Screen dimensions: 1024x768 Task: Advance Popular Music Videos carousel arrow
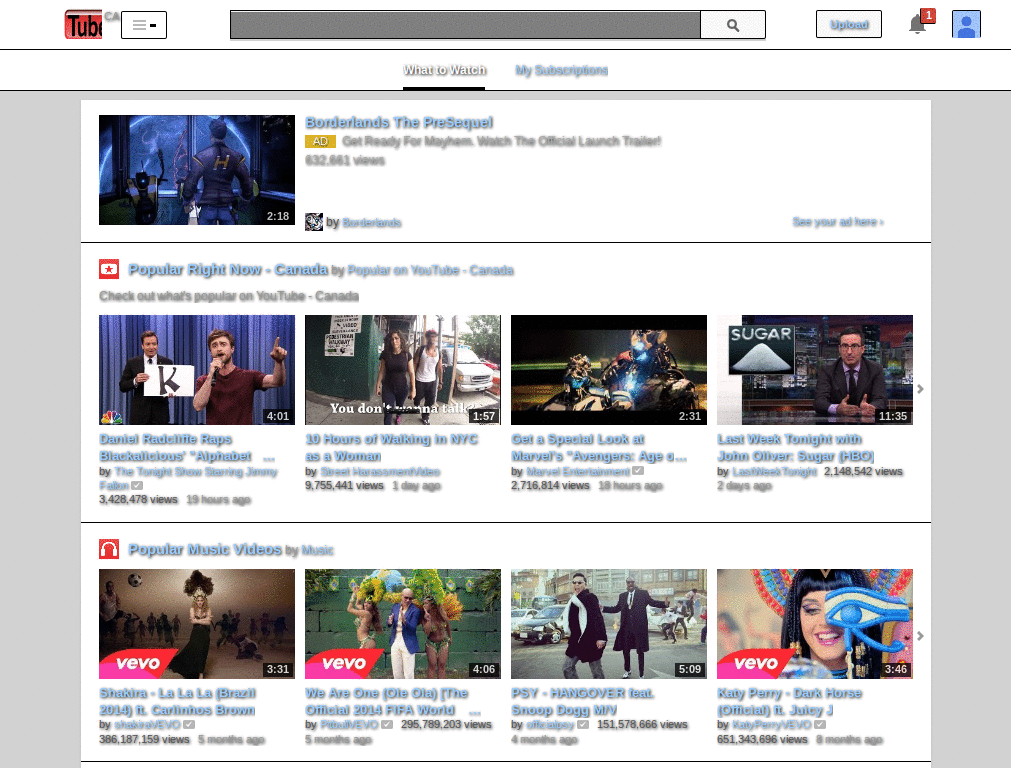[x=920, y=636]
